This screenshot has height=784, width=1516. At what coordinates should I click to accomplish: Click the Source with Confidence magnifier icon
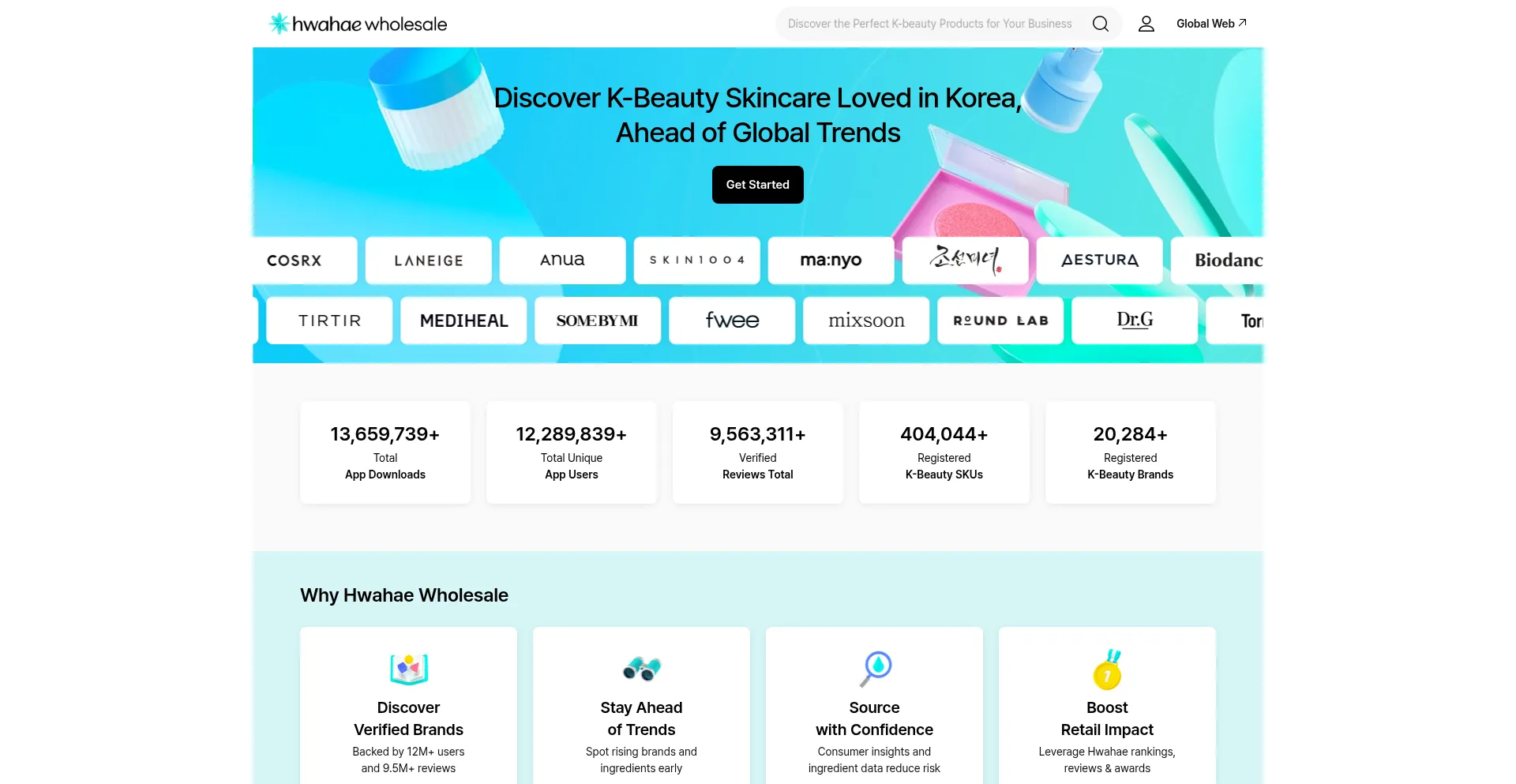pos(875,668)
